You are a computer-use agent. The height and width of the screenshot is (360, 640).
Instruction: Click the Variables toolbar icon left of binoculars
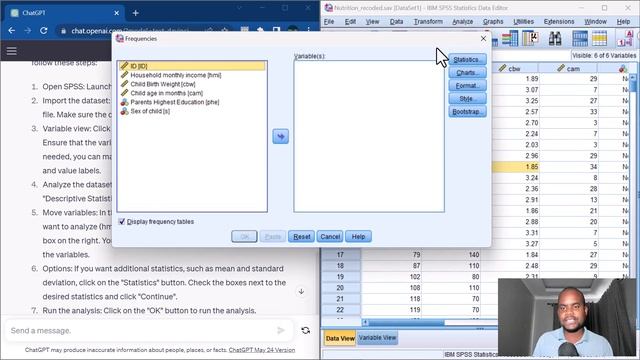click(530, 39)
